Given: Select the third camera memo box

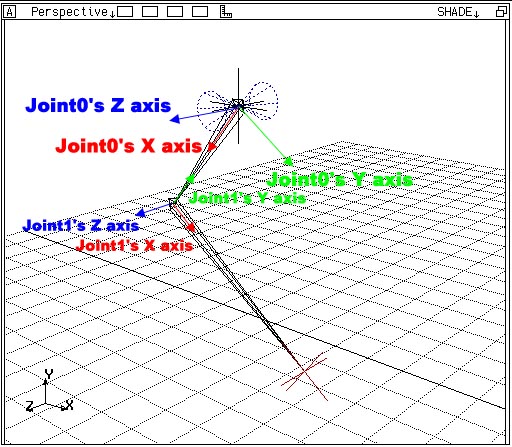Looking at the screenshot, I should (175, 12).
